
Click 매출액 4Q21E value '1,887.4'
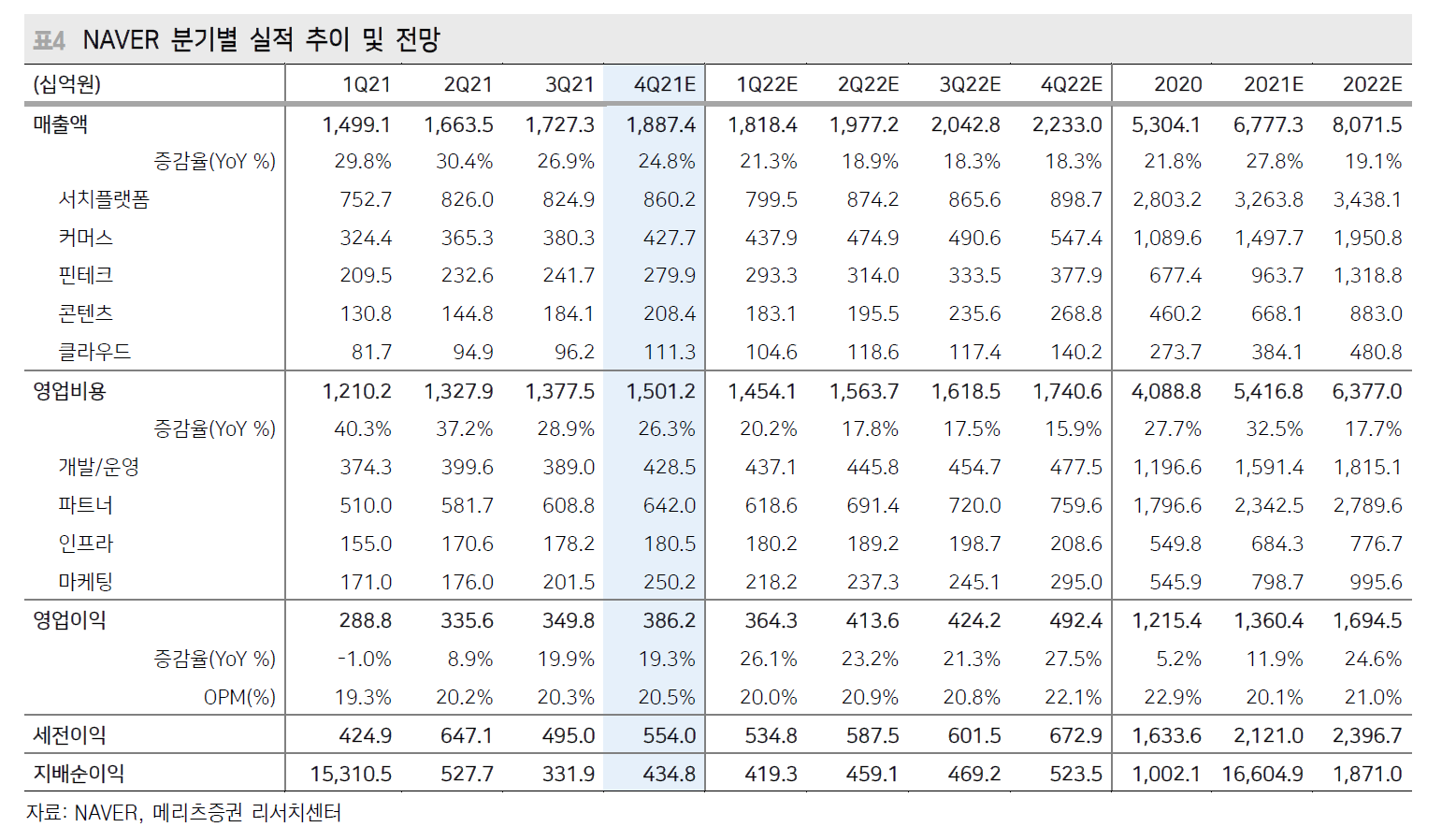pos(661,124)
